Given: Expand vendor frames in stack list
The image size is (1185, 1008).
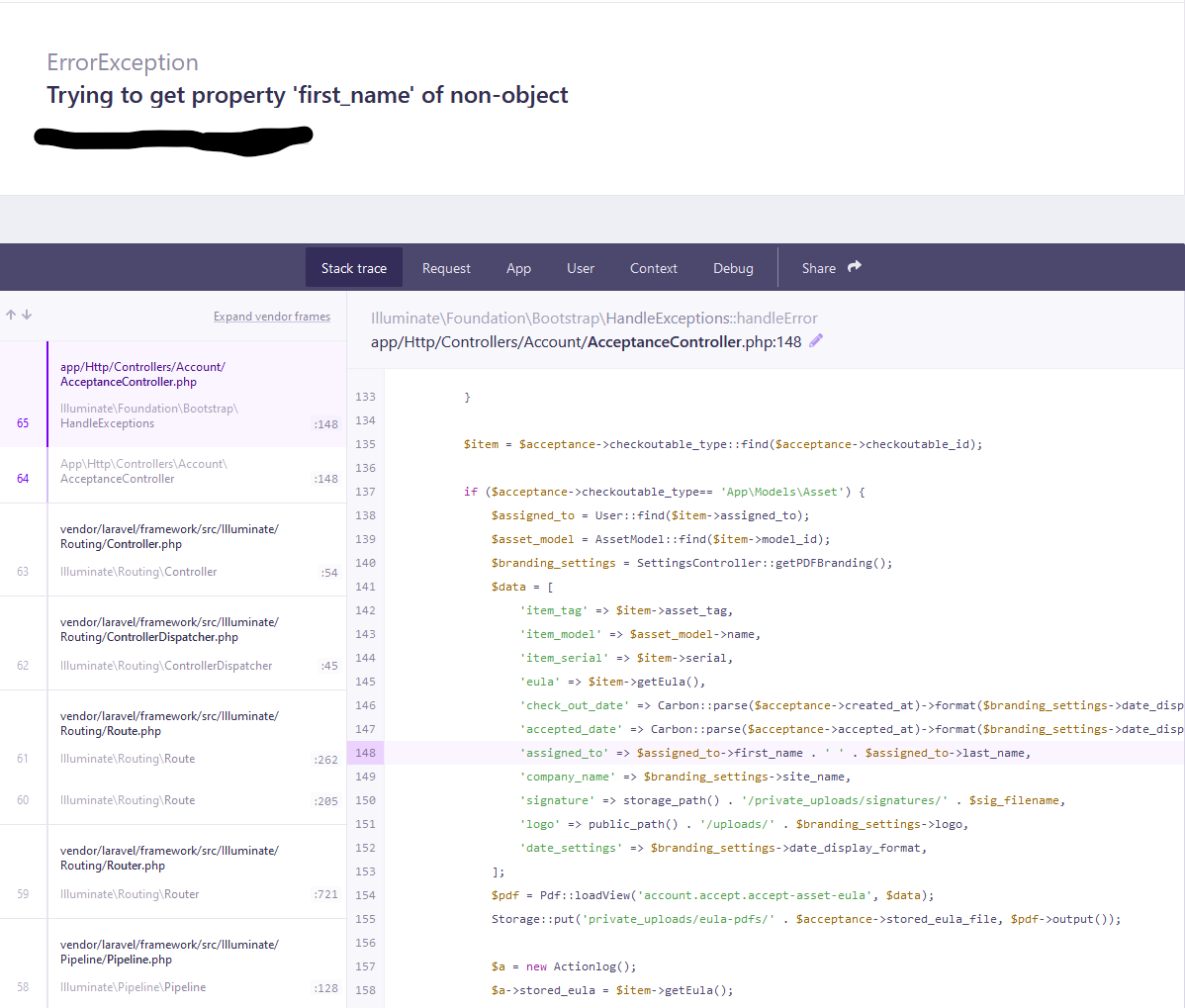Looking at the screenshot, I should (x=271, y=317).
